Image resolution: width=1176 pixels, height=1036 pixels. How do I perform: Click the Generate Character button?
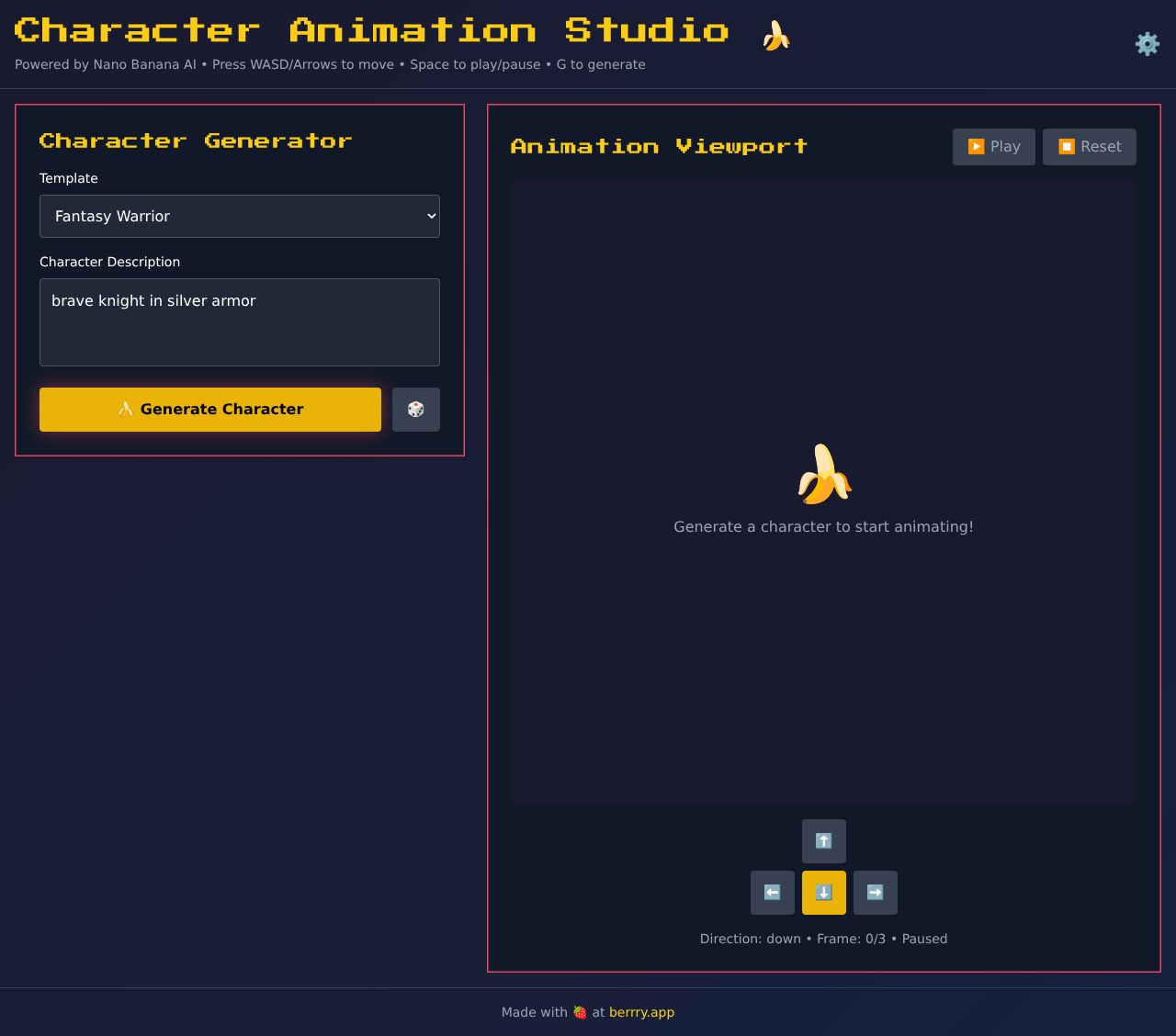click(209, 409)
